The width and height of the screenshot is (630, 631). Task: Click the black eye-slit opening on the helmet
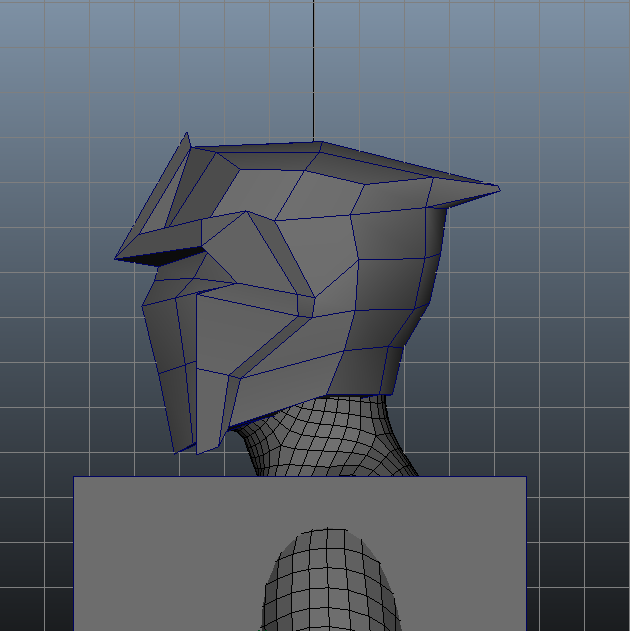pyautogui.click(x=163, y=257)
